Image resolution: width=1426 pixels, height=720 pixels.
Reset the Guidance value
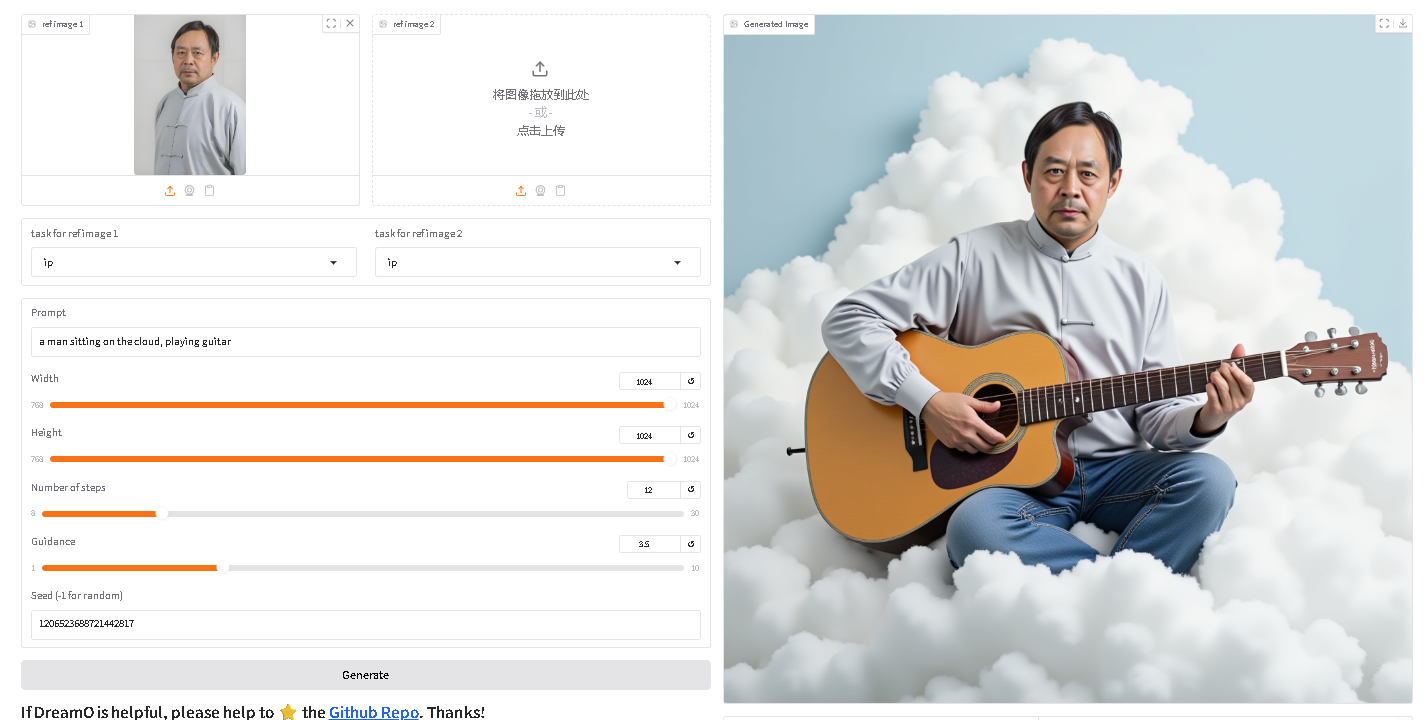click(690, 544)
